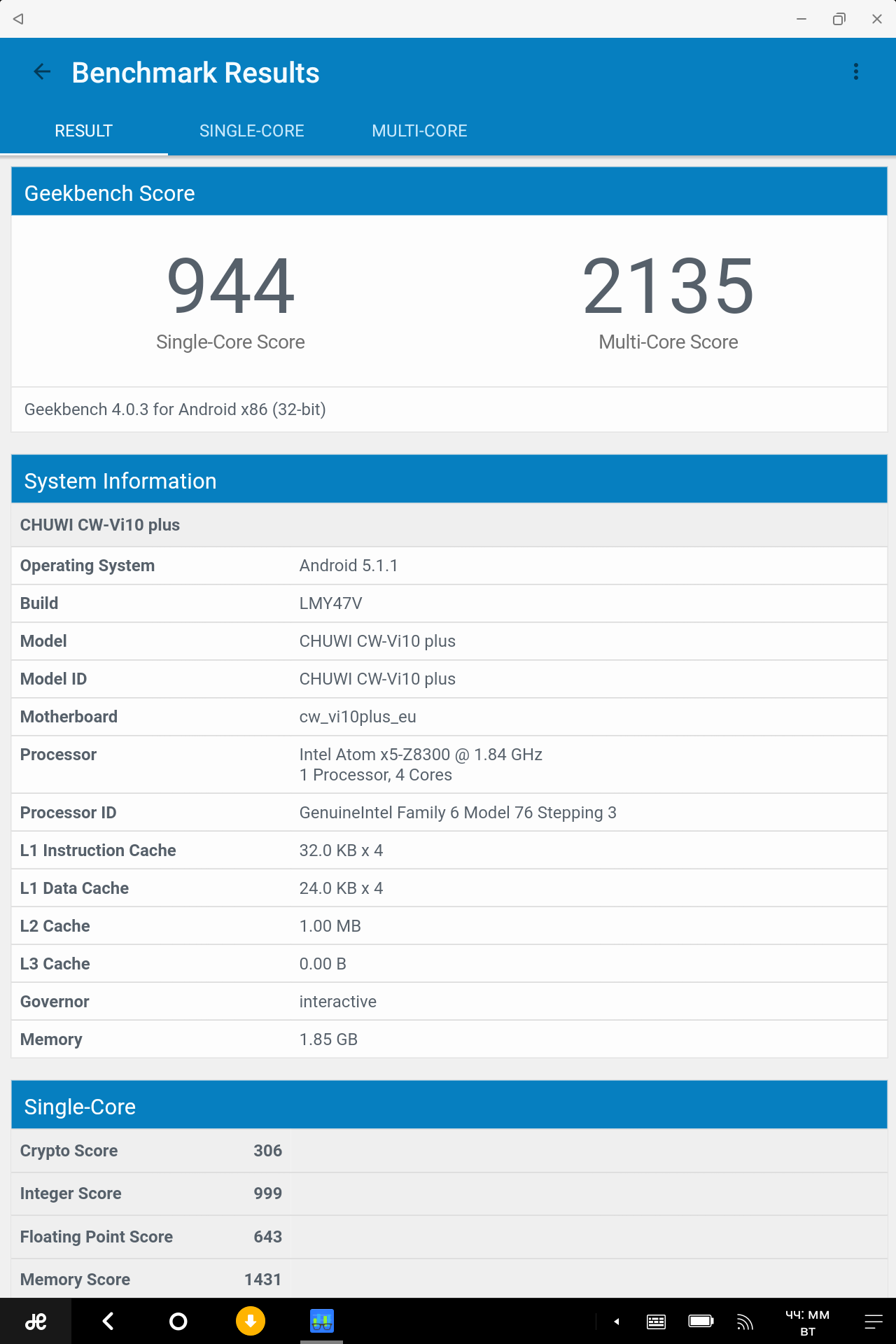896x1344 pixels.
Task: Open the notification panel lines icon
Action: click(x=874, y=1322)
